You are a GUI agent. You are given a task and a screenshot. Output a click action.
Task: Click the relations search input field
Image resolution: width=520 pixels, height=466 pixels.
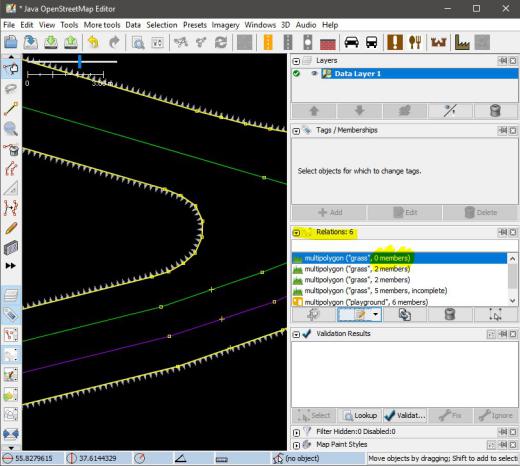(405, 246)
